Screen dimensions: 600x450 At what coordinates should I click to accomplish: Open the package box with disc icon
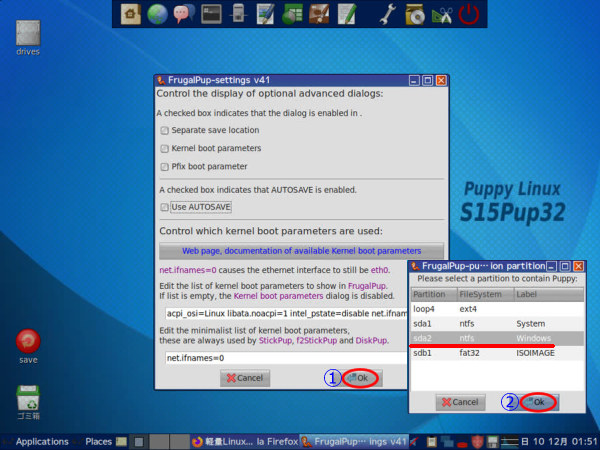pyautogui.click(x=415, y=15)
